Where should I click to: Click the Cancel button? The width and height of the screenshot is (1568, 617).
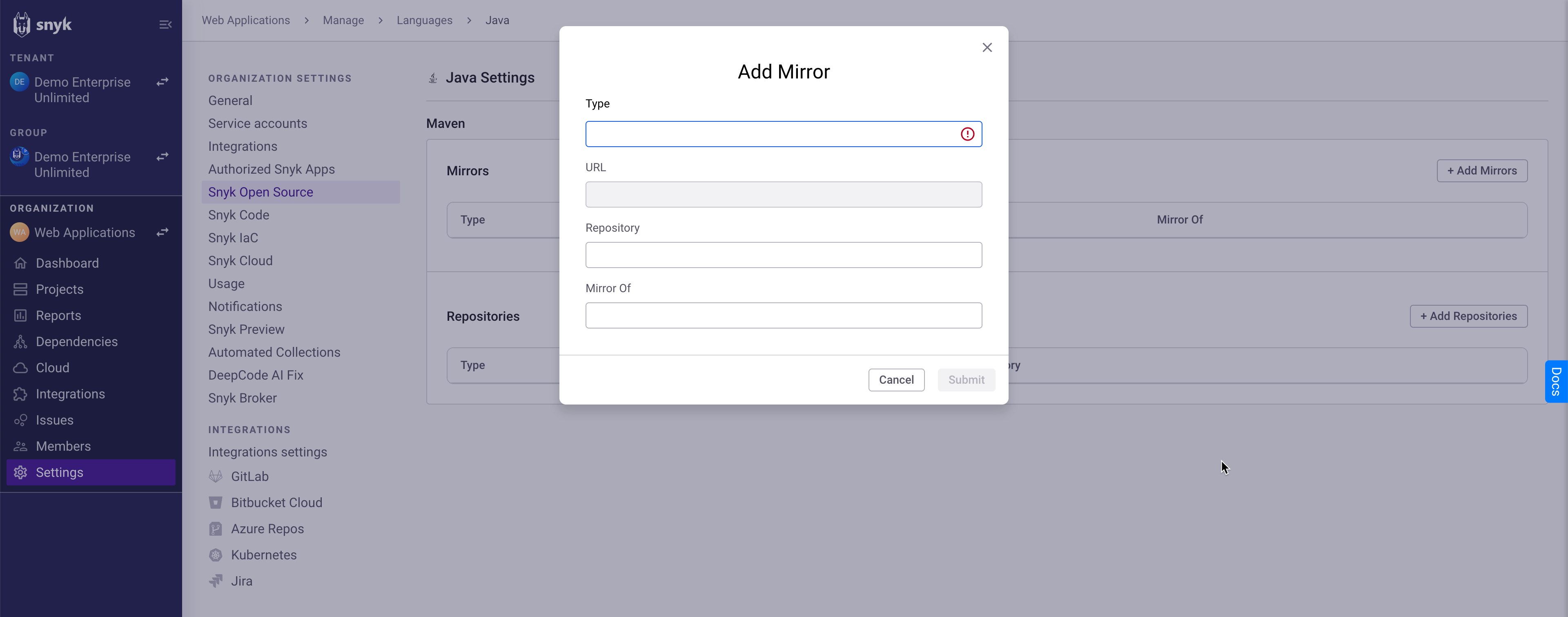tap(896, 380)
